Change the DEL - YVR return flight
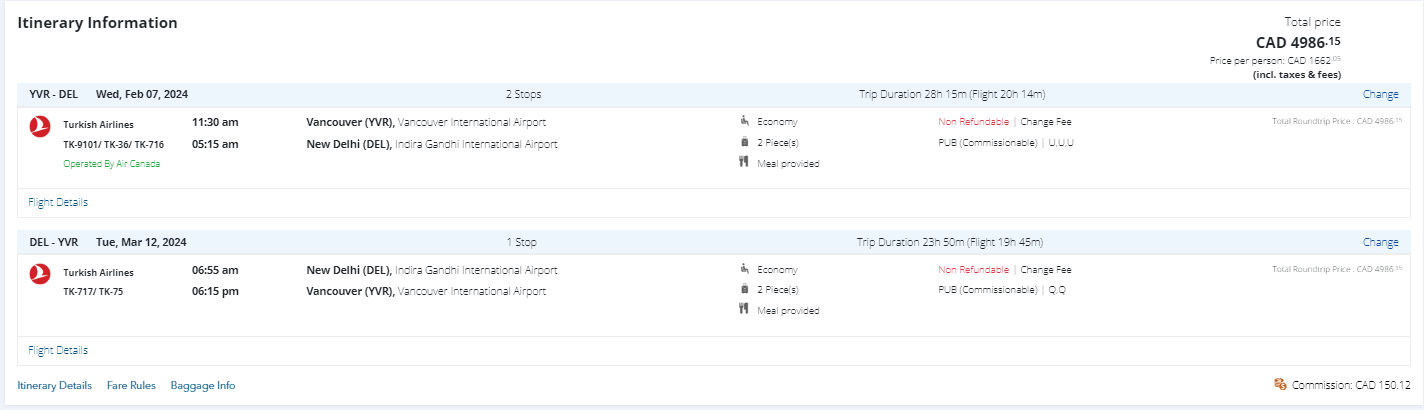Image resolution: width=1424 pixels, height=410 pixels. pos(1380,242)
